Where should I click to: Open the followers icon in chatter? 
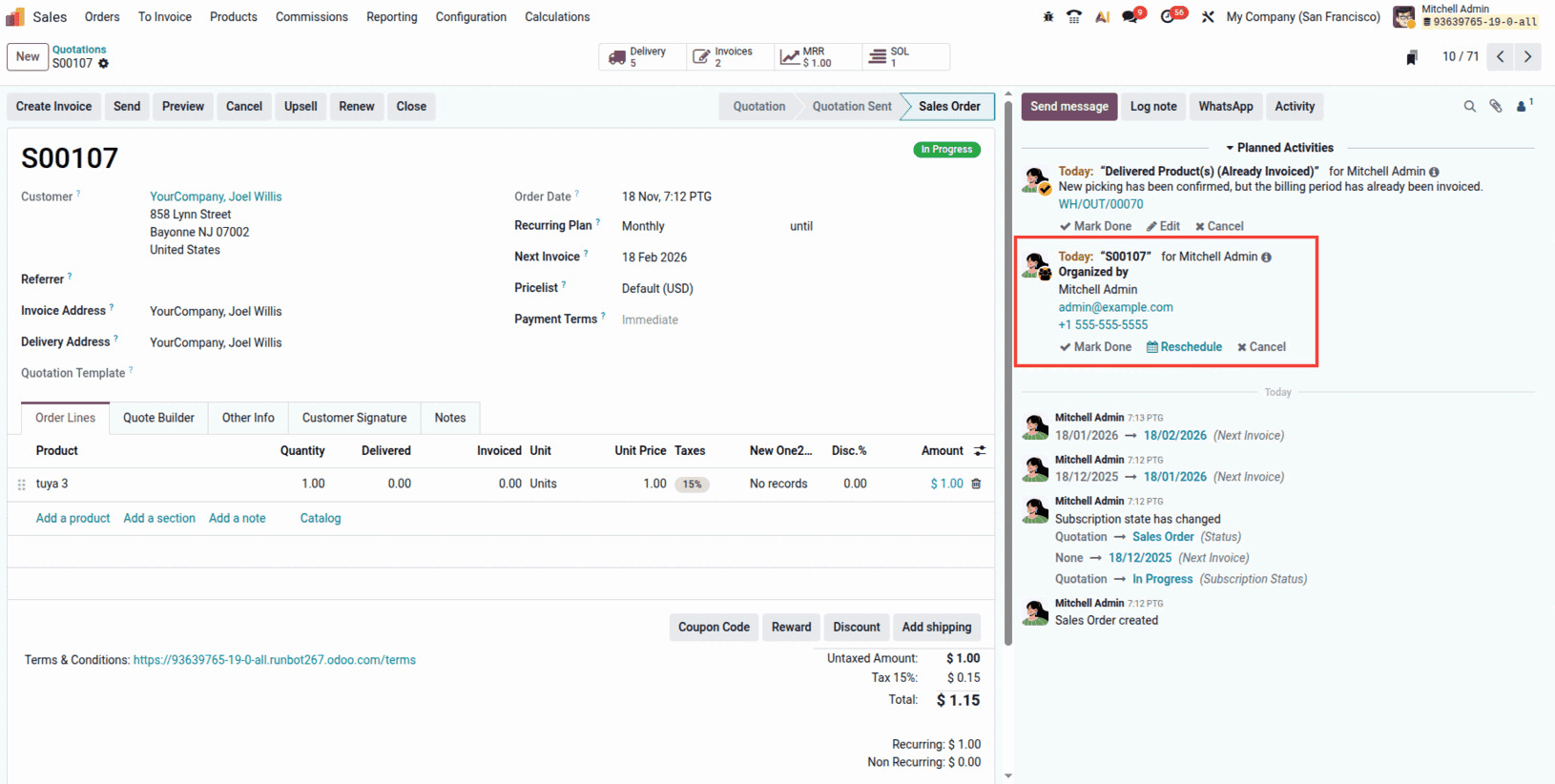click(1523, 107)
